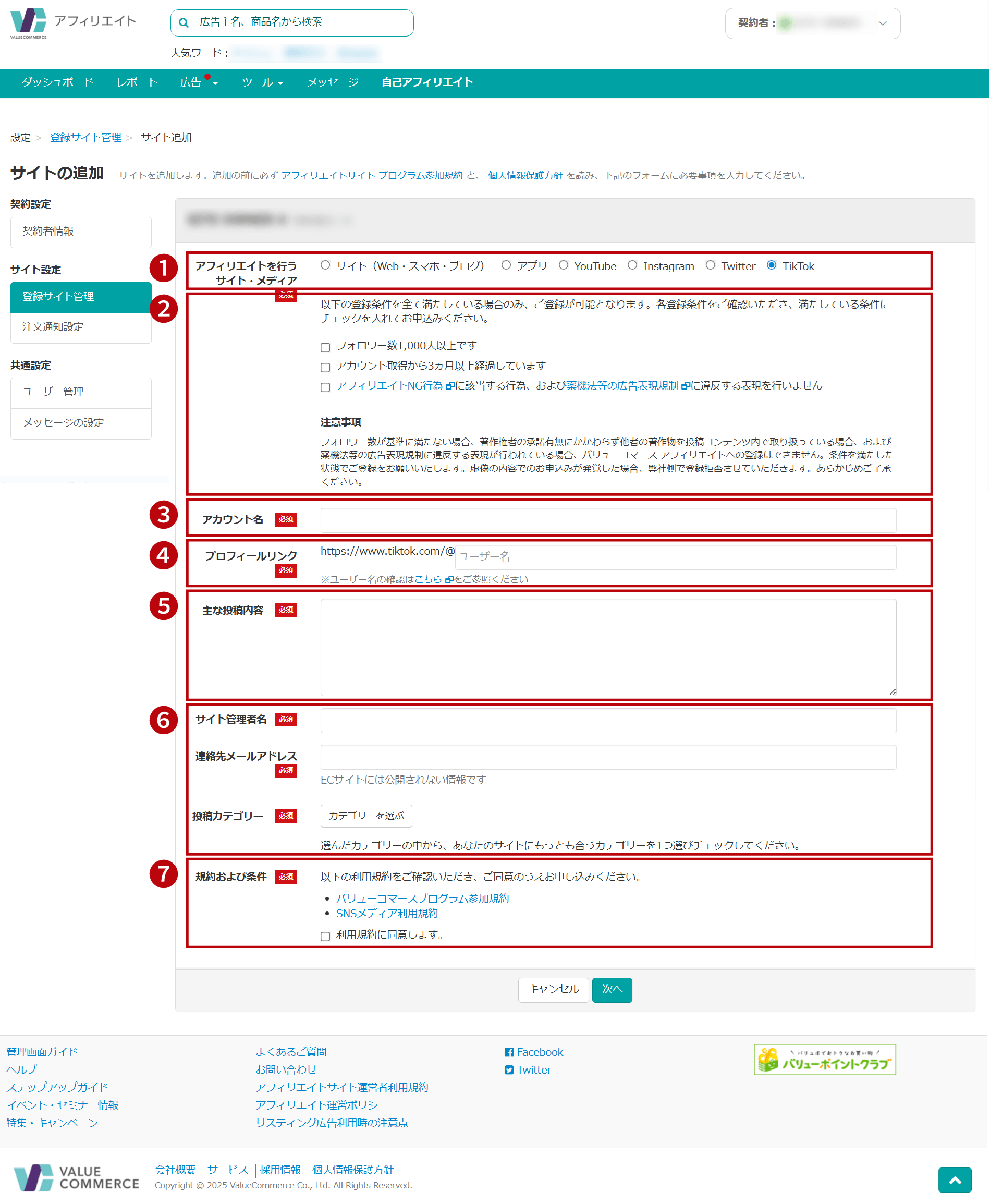
Task: Select the YouTube radio option
Action: 564,265
